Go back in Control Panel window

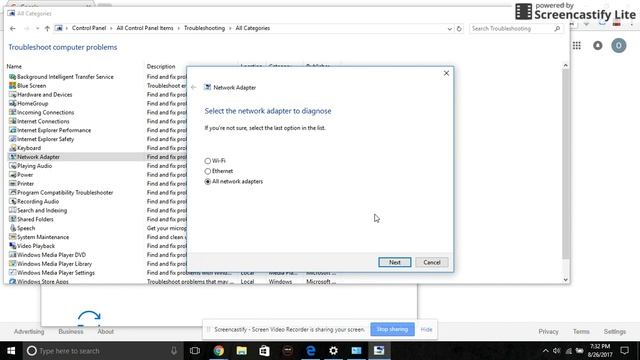tap(13, 29)
